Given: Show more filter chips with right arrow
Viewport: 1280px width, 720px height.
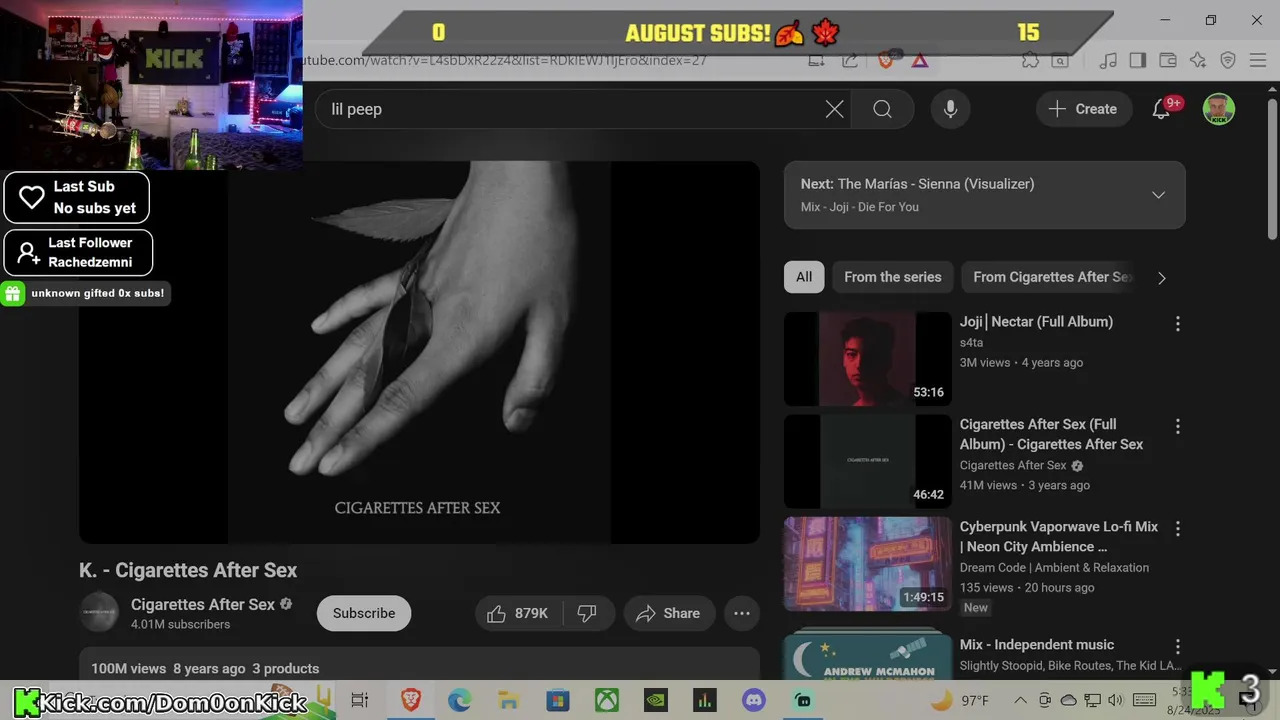Looking at the screenshot, I should 1161,278.
